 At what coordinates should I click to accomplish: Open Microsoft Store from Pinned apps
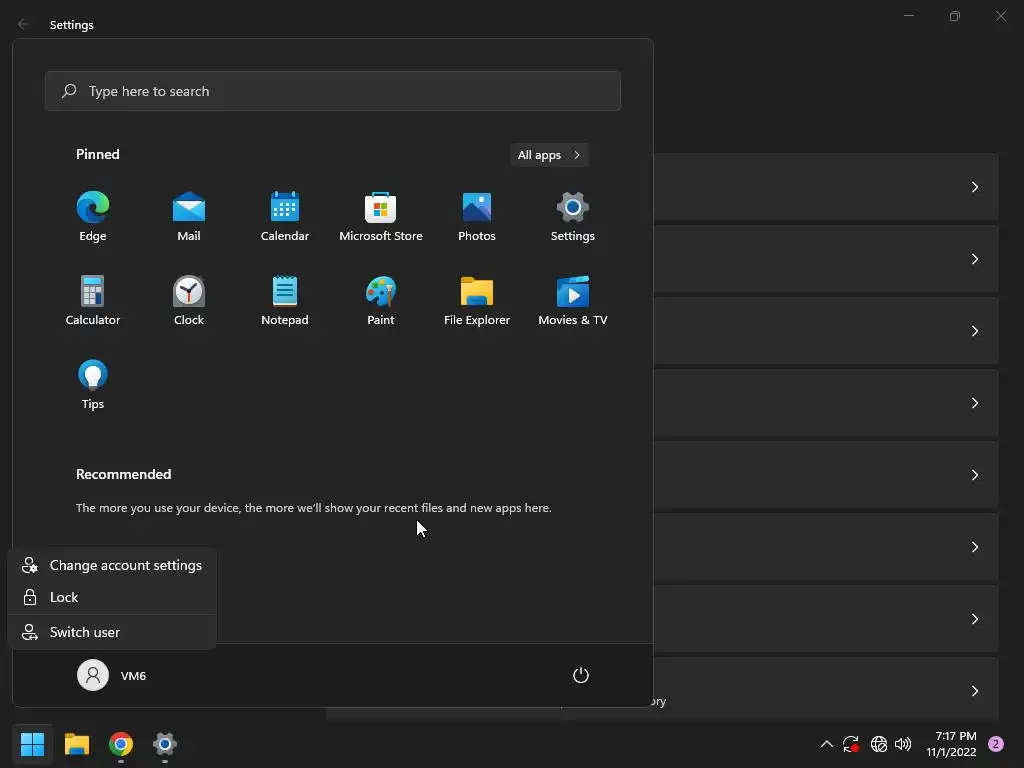(381, 216)
